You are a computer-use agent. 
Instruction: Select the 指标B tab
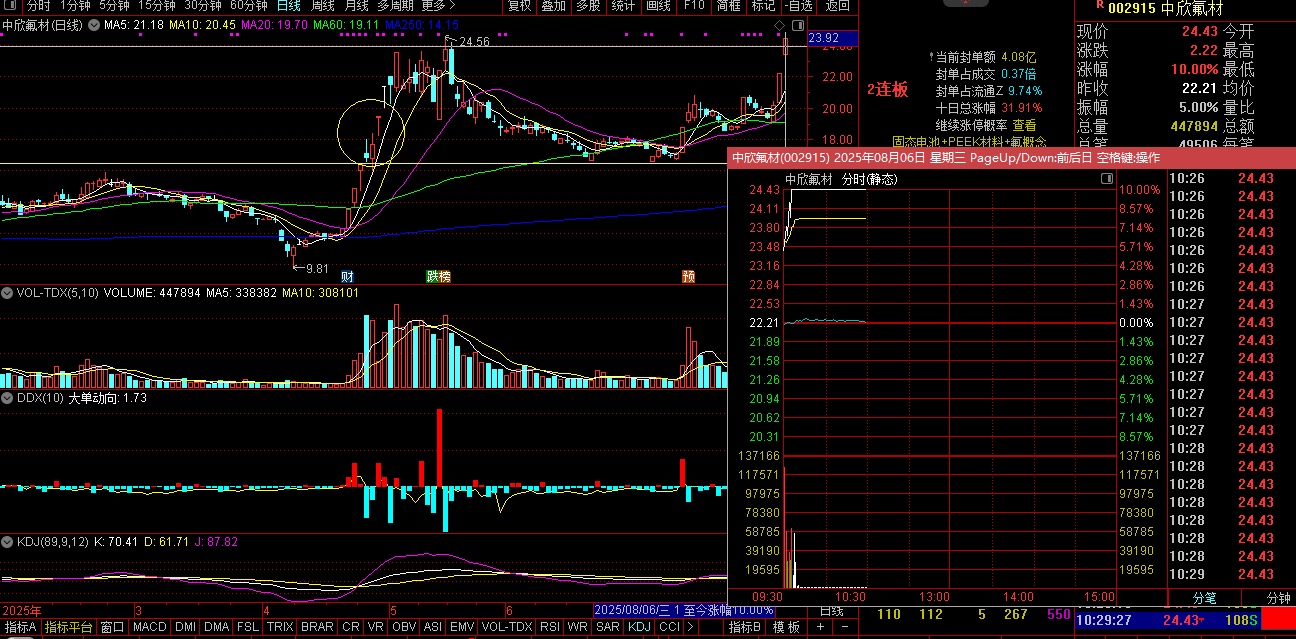[x=746, y=627]
